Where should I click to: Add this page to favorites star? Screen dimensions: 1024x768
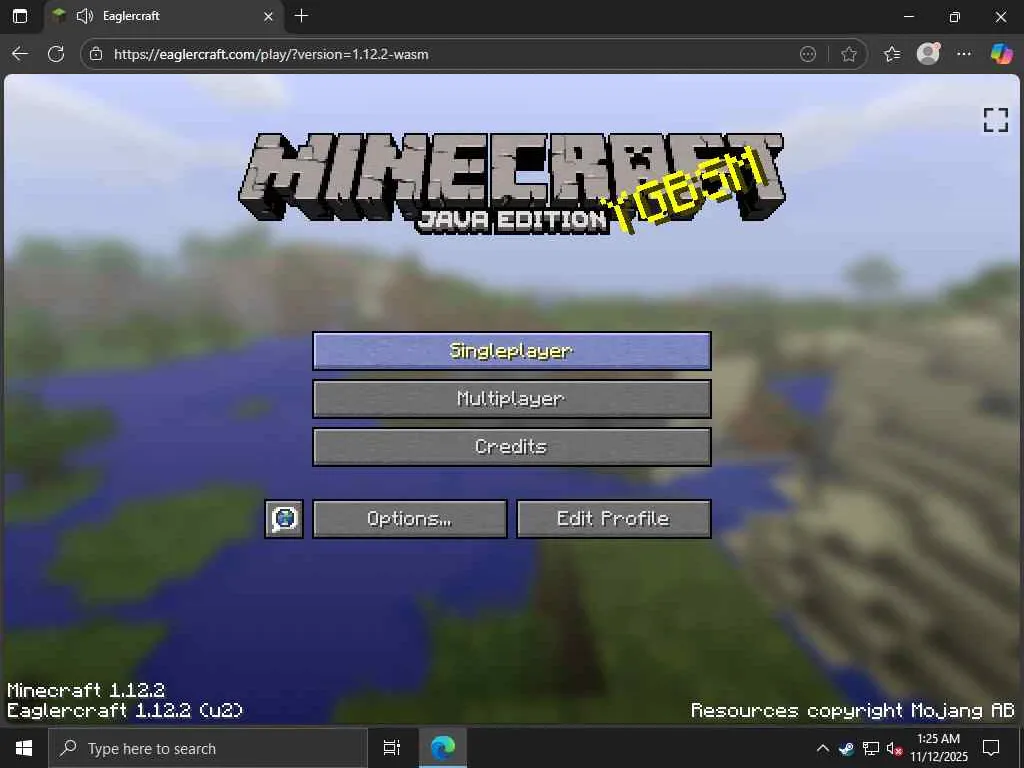848,54
